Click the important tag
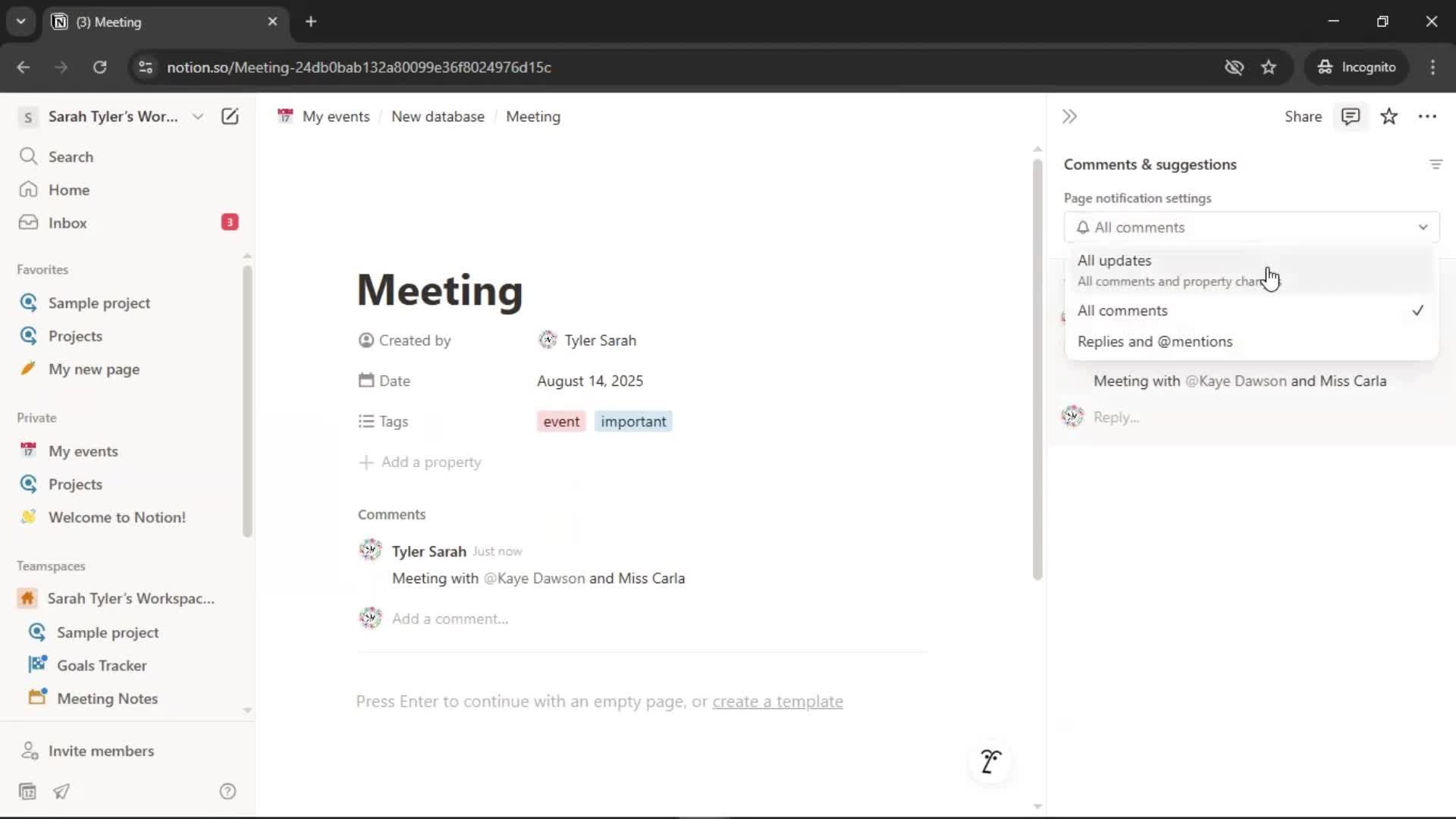Image resolution: width=1456 pixels, height=819 pixels. point(633,422)
